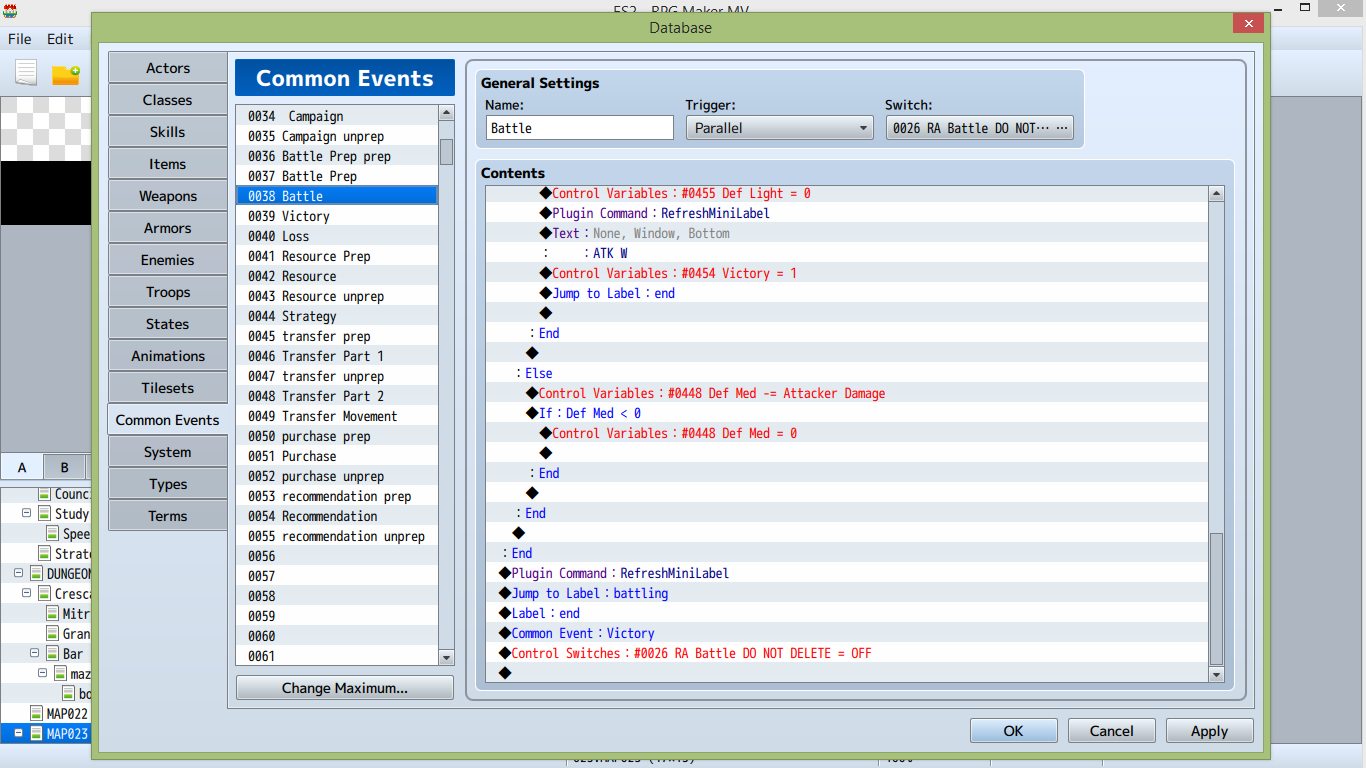The height and width of the screenshot is (768, 1366).
Task: Select common event 0041 Resource Prep
Action: 337,256
